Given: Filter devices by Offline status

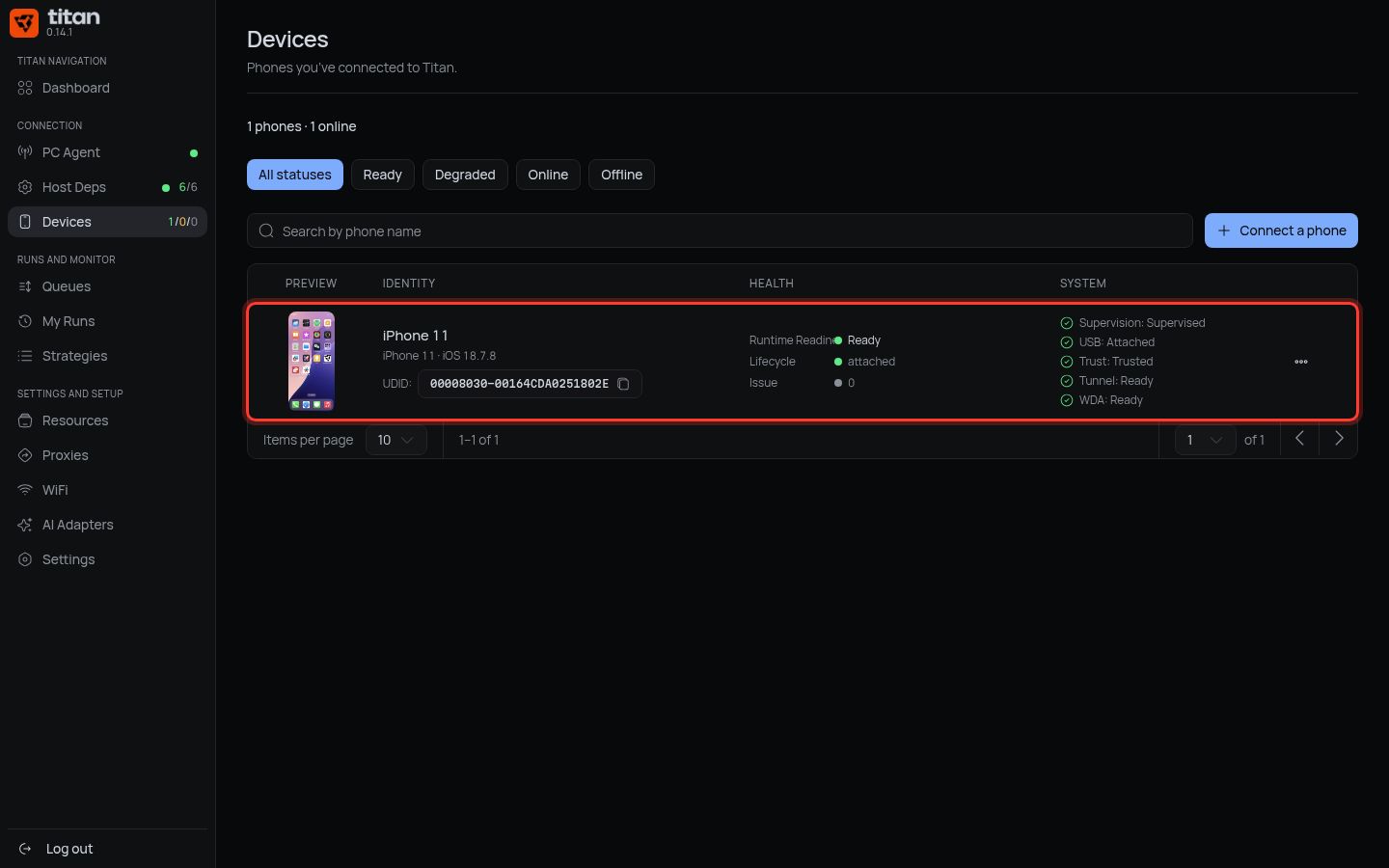Looking at the screenshot, I should (622, 175).
